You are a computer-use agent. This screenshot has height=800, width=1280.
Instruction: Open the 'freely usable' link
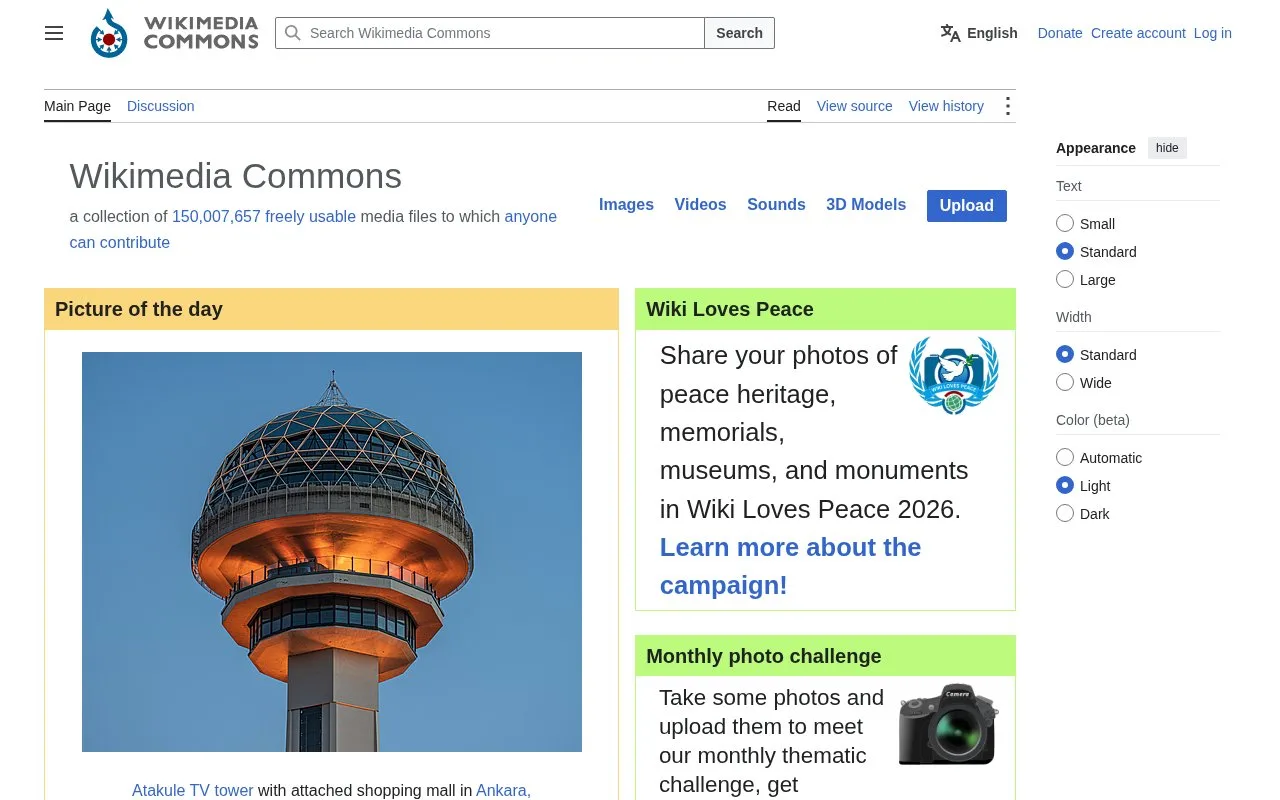(x=310, y=217)
